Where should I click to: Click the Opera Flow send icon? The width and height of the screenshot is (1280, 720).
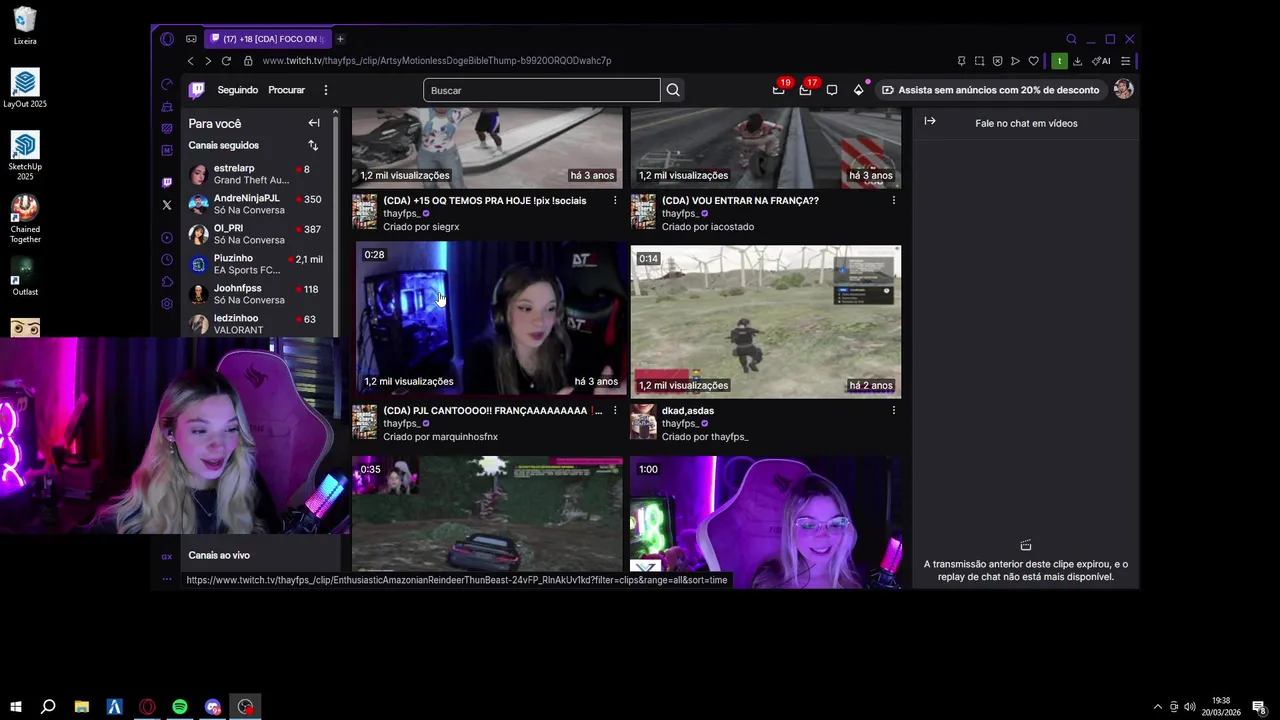(x=1015, y=61)
